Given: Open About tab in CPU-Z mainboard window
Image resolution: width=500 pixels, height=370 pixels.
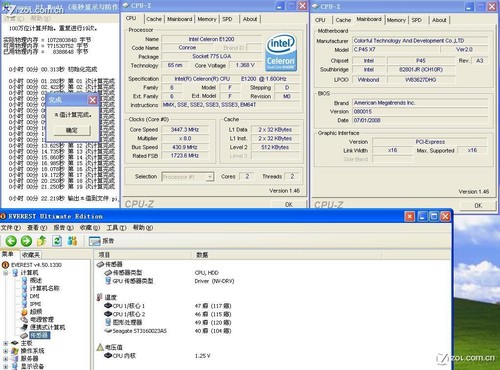Looking at the screenshot, I should pyautogui.click(x=439, y=20).
